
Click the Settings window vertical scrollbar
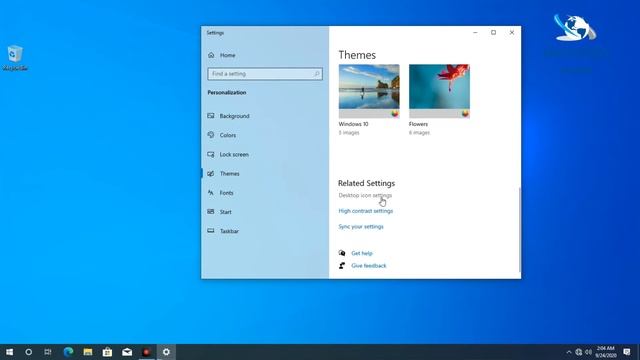(x=519, y=230)
